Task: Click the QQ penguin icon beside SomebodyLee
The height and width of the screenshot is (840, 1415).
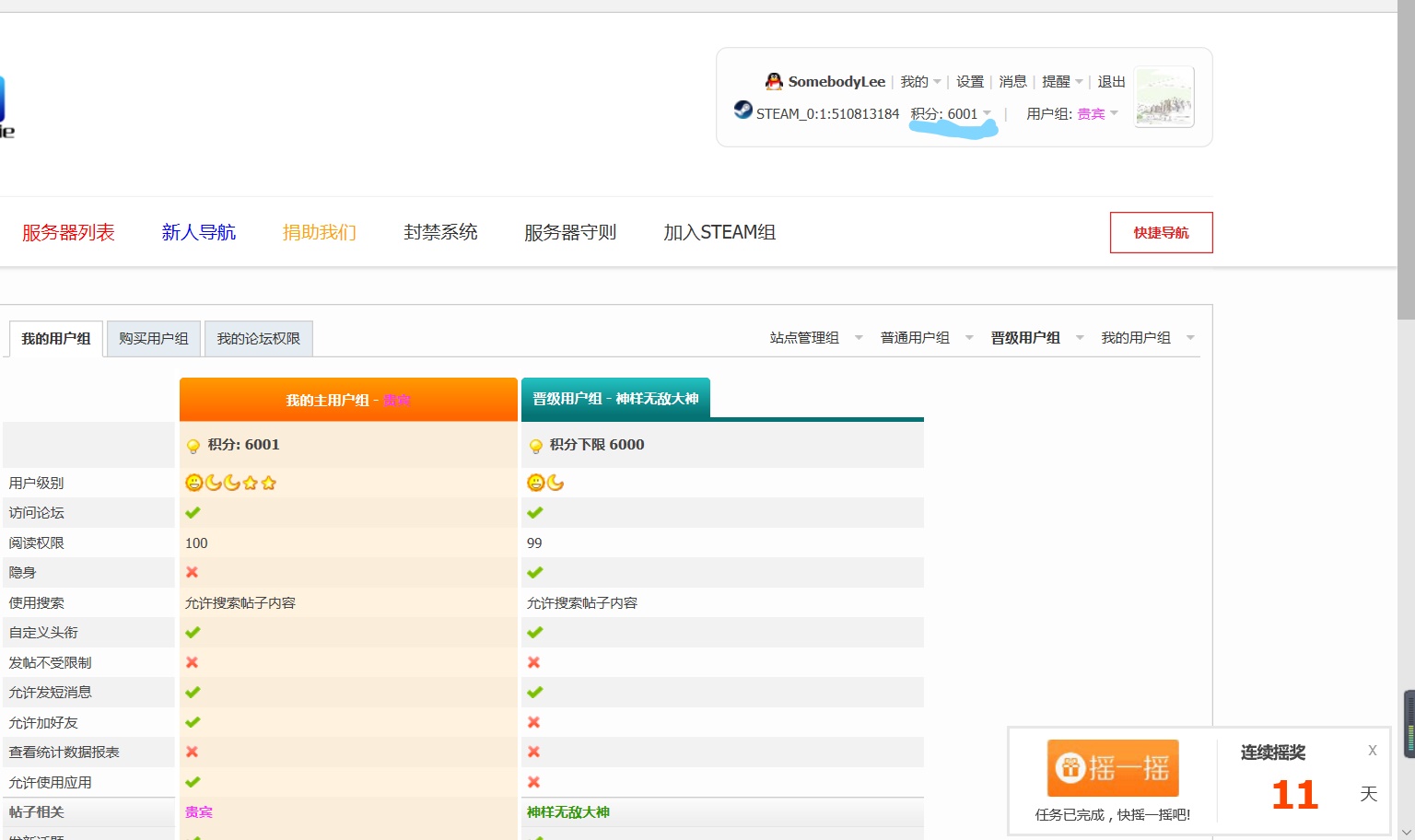Action: click(774, 81)
